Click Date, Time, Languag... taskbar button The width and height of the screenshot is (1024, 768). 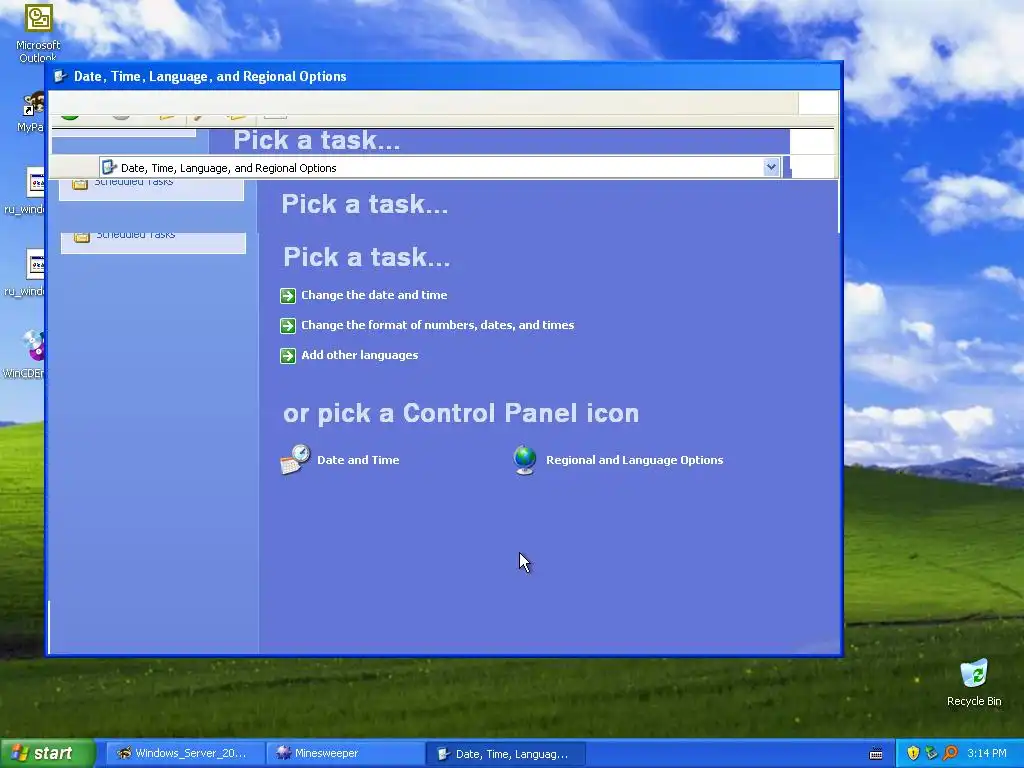click(x=505, y=754)
